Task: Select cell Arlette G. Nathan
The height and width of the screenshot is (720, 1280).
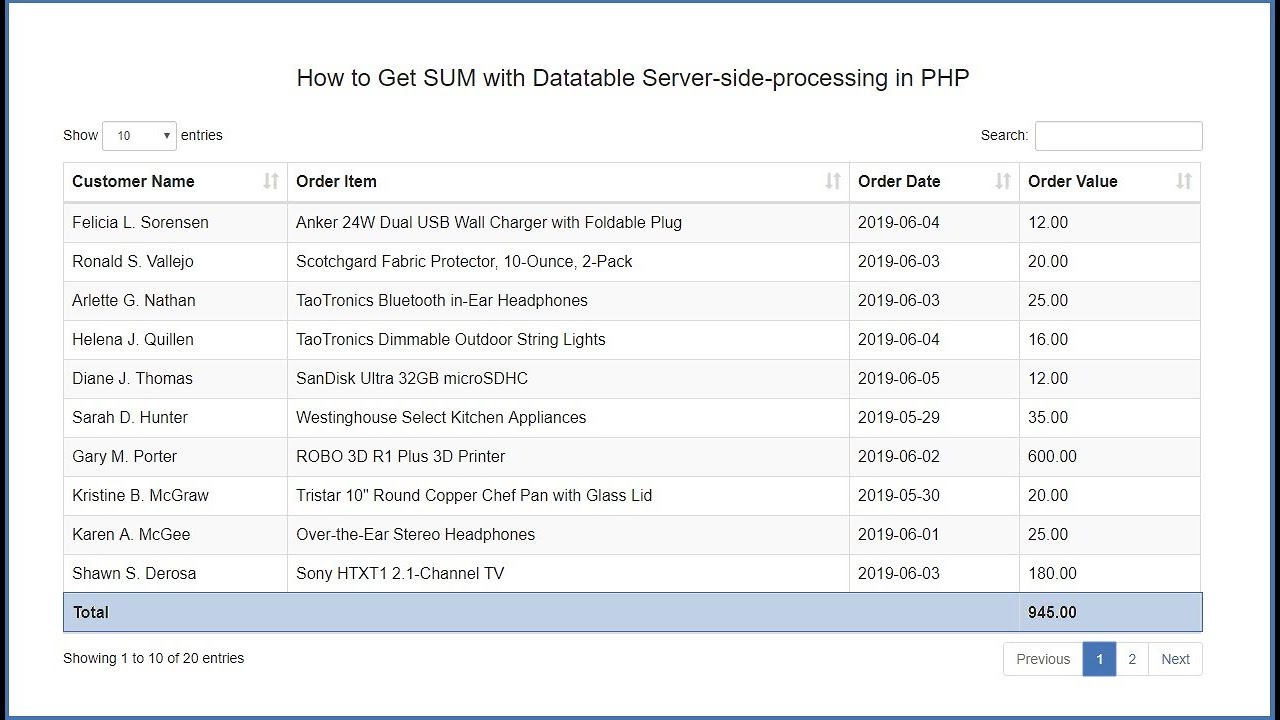Action: click(175, 300)
